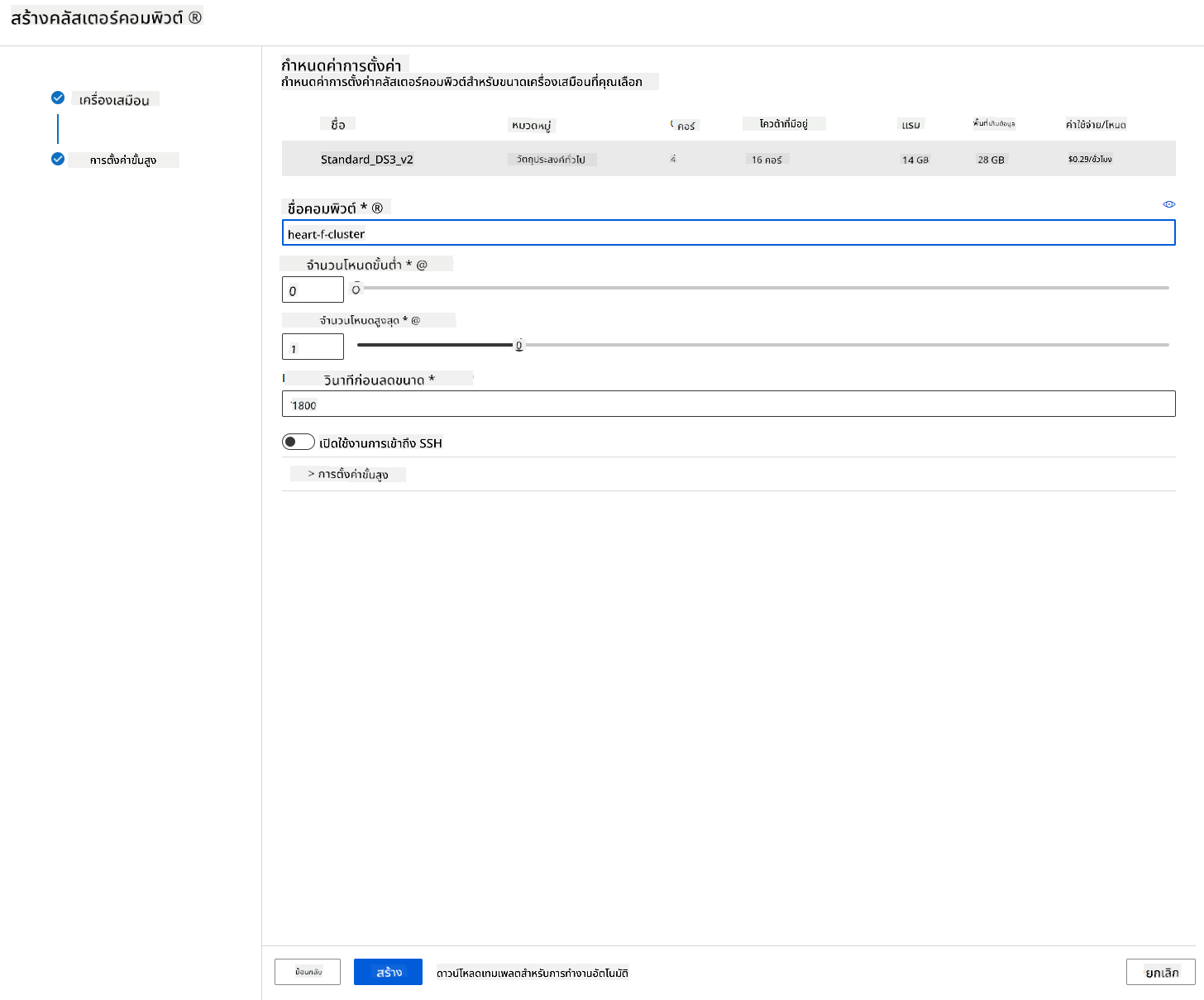Click the seconds before scale down field
The width and height of the screenshot is (1204, 1000).
[729, 404]
